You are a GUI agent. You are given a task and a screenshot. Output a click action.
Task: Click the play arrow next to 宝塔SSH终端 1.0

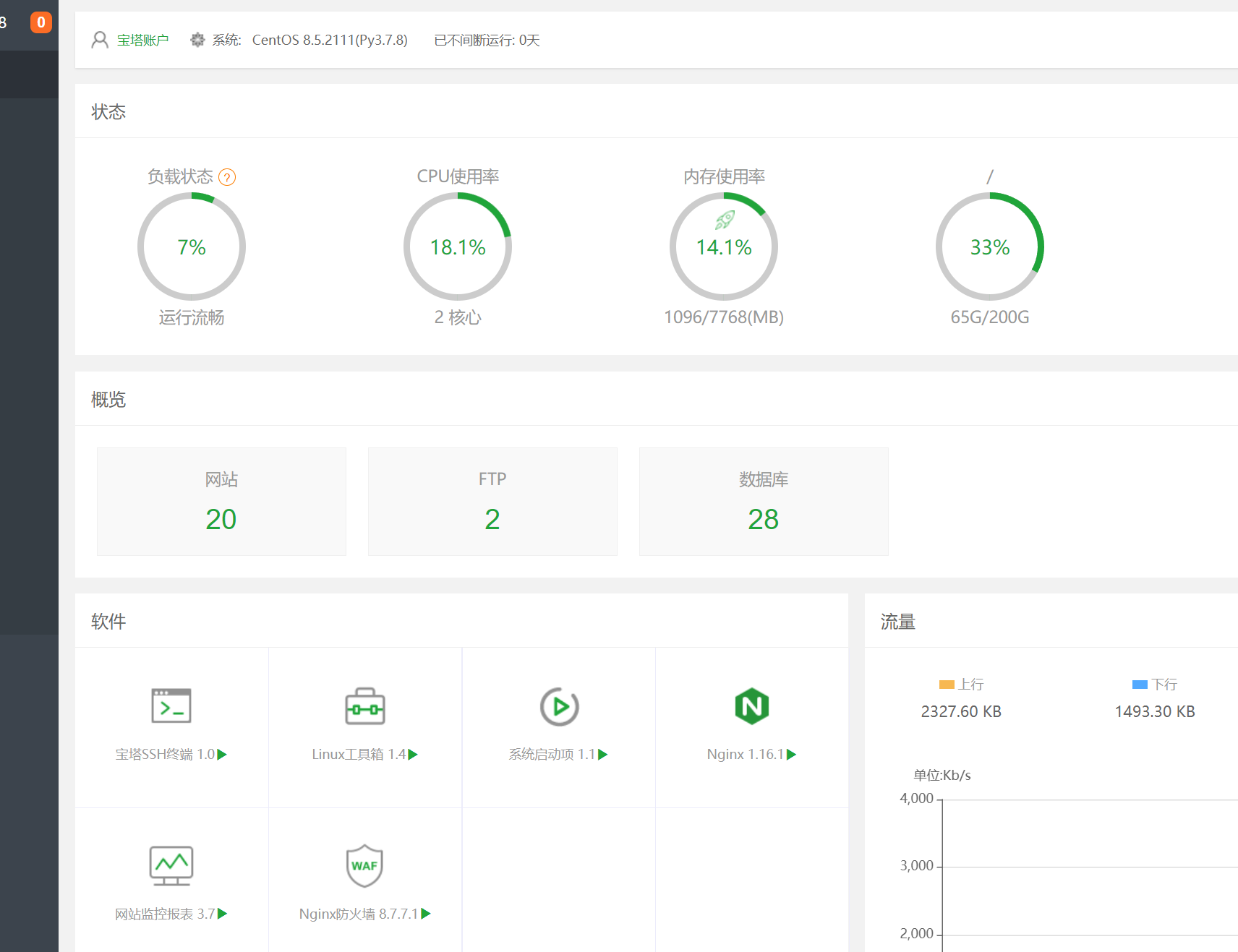(222, 754)
